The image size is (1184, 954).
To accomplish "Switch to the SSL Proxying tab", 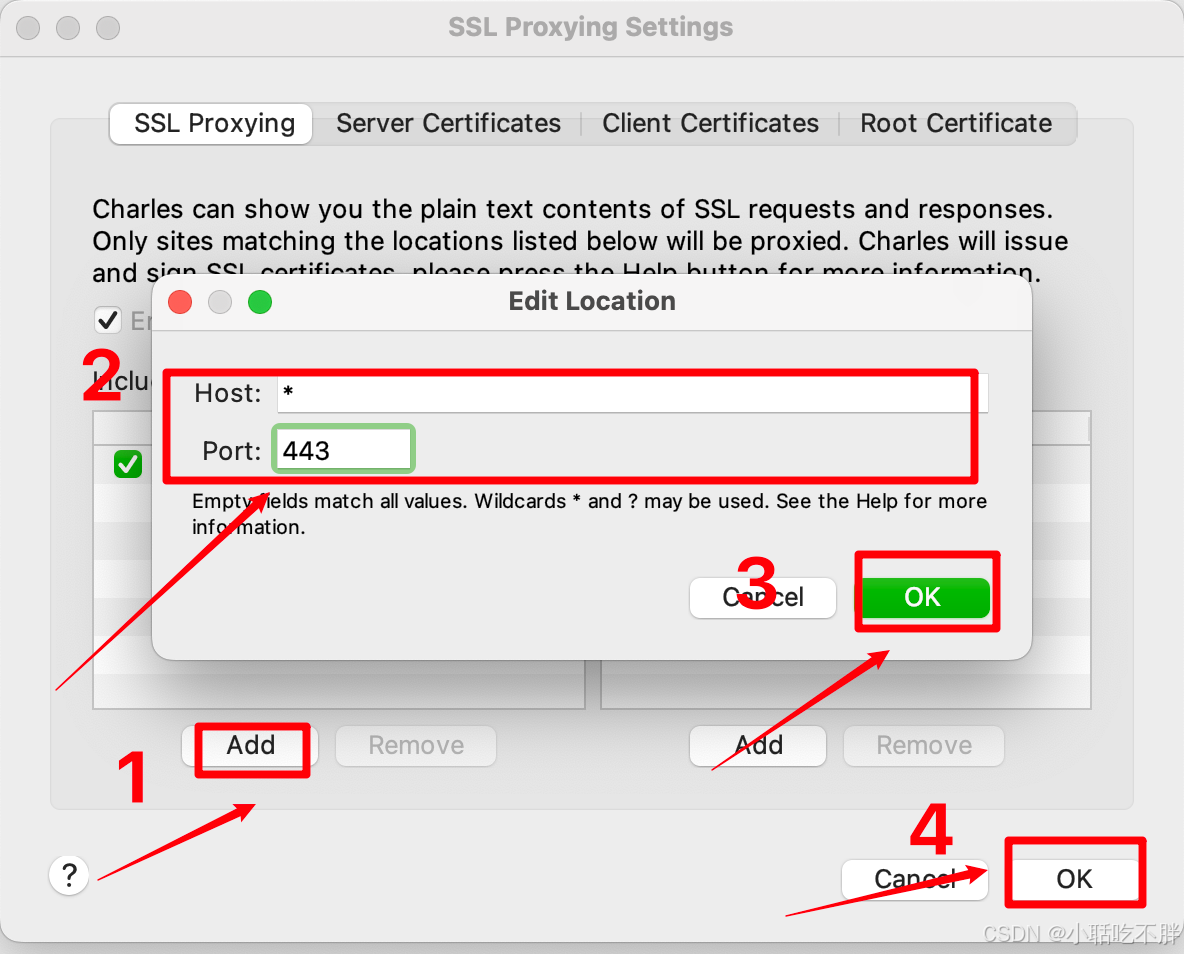I will coord(211,123).
